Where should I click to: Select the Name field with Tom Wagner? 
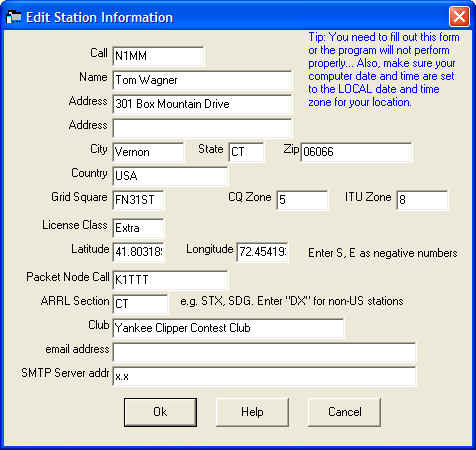[202, 80]
